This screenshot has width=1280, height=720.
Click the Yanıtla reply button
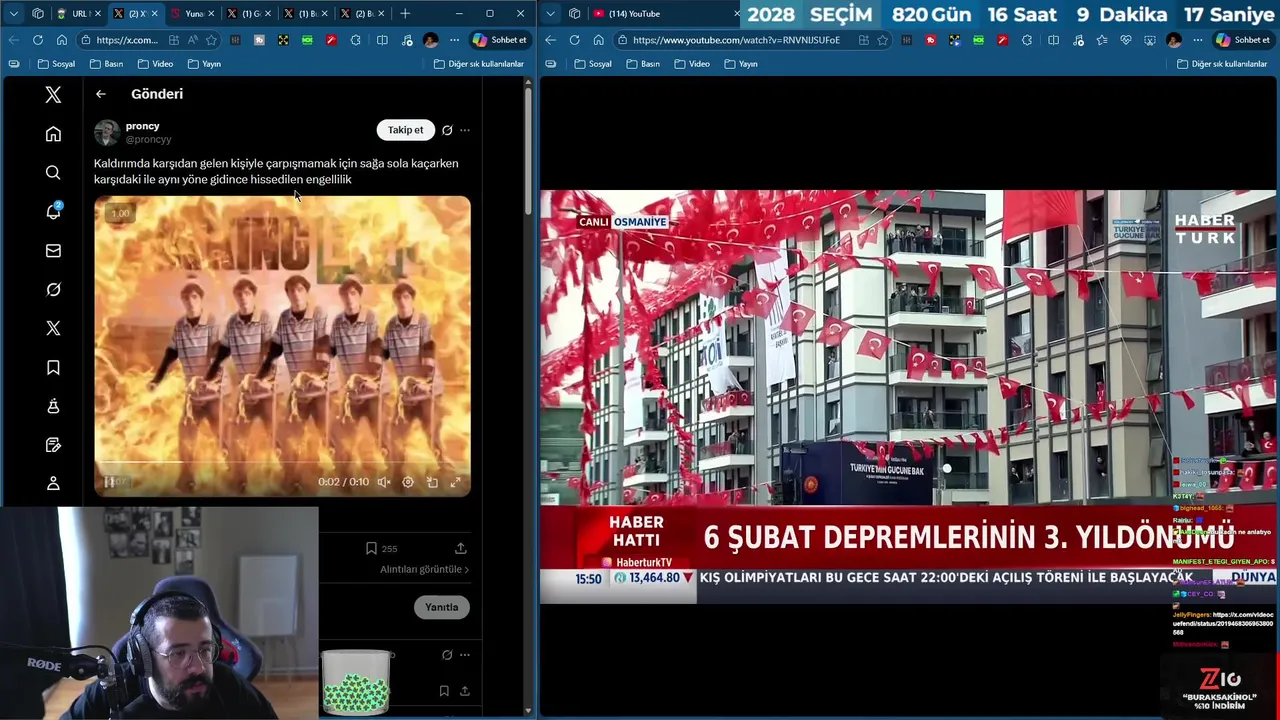click(441, 607)
